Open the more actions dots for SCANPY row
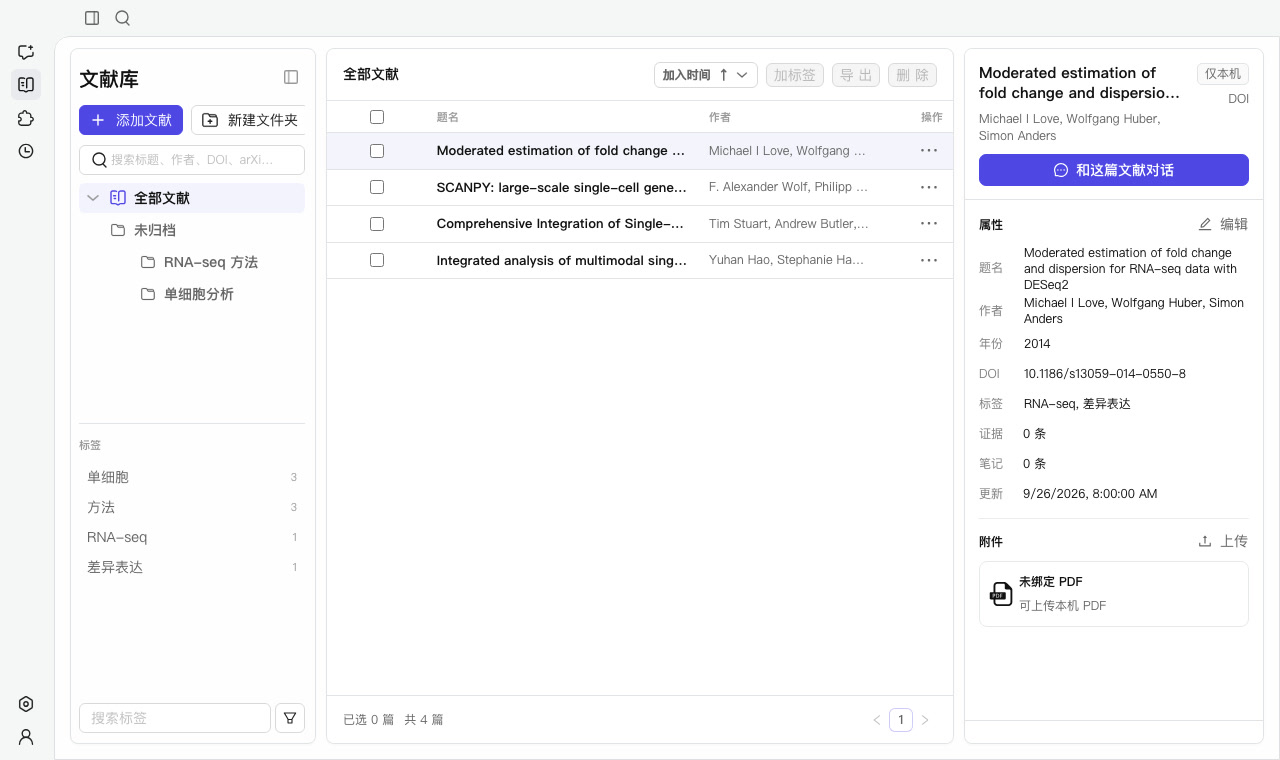Screen dimensions: 1280x760 tap(929, 187)
